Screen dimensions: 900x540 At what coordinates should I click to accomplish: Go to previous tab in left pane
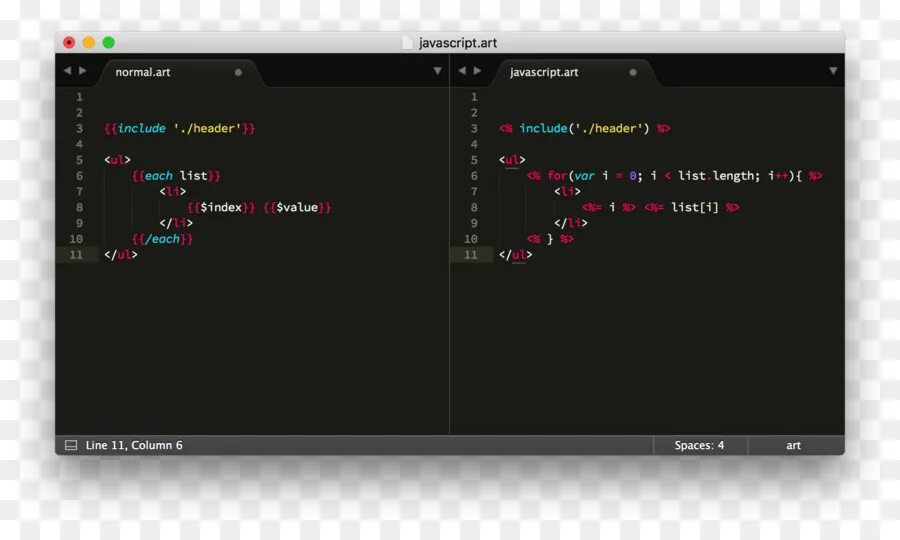(x=68, y=71)
